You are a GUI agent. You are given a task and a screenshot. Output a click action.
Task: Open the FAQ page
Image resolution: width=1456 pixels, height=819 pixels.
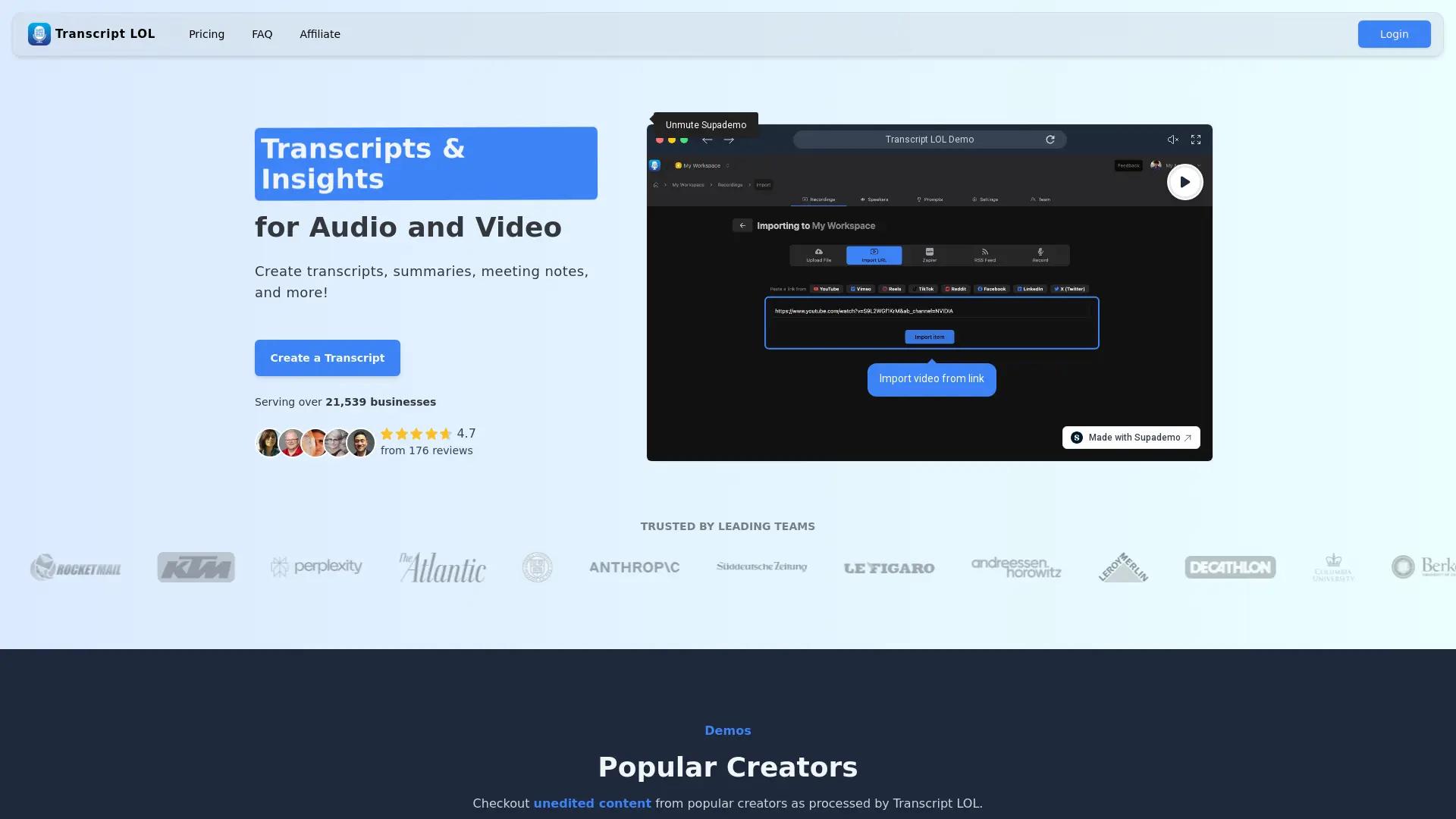(262, 34)
